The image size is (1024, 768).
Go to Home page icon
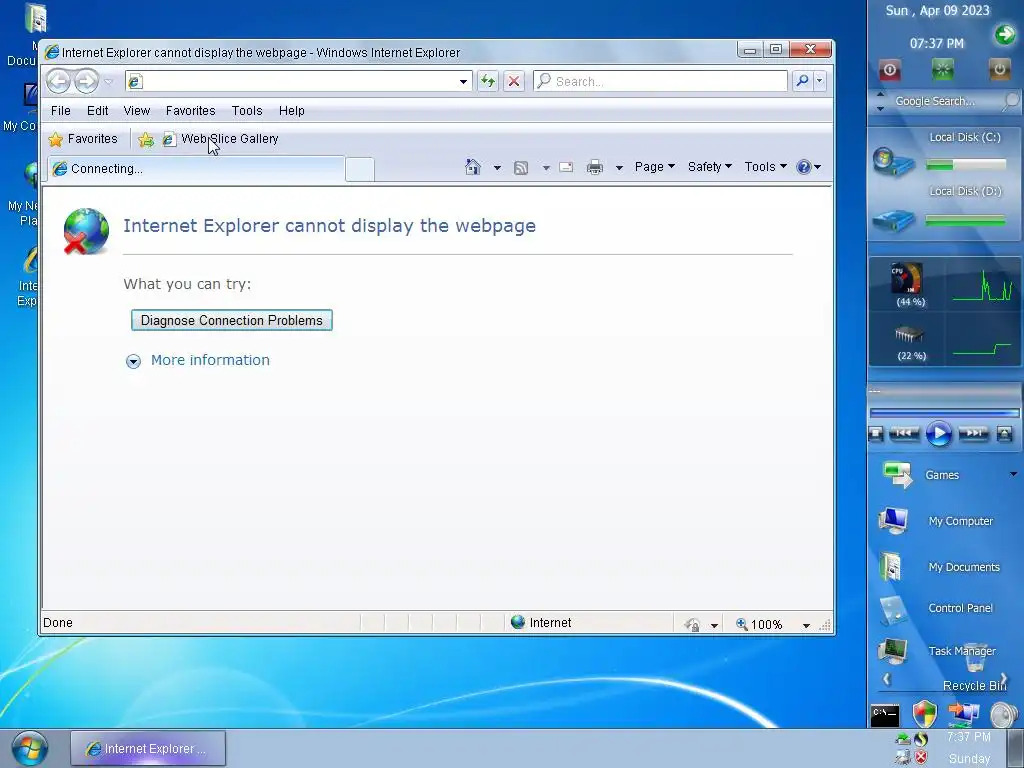pos(473,167)
